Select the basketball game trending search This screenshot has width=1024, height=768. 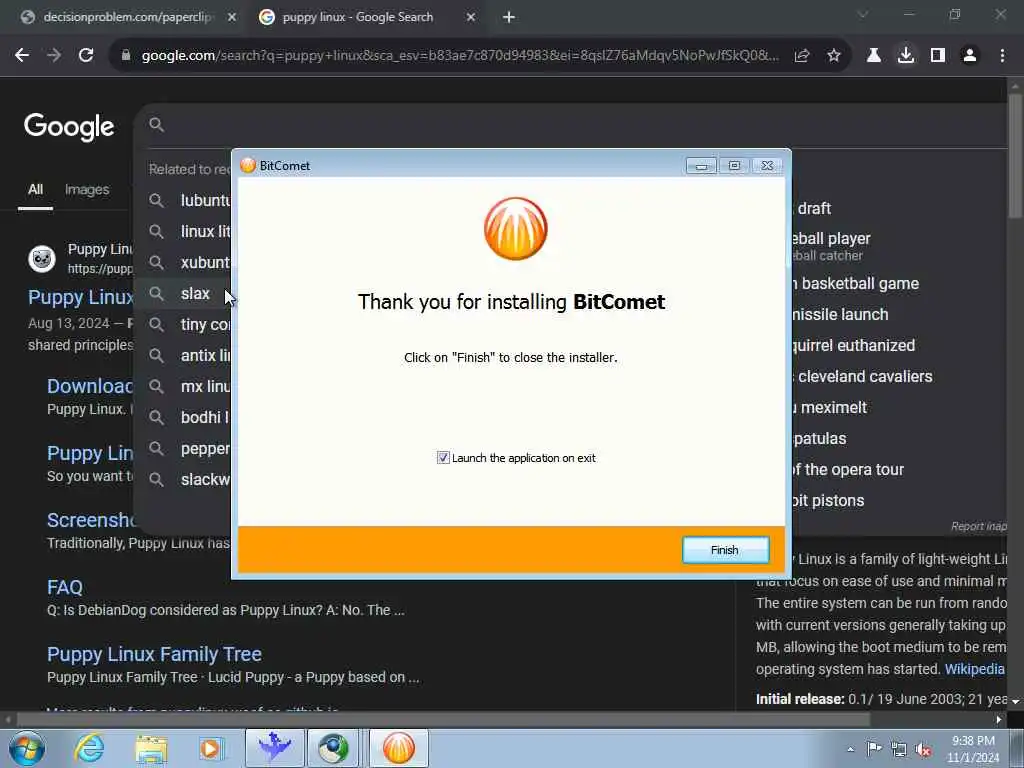coord(856,283)
